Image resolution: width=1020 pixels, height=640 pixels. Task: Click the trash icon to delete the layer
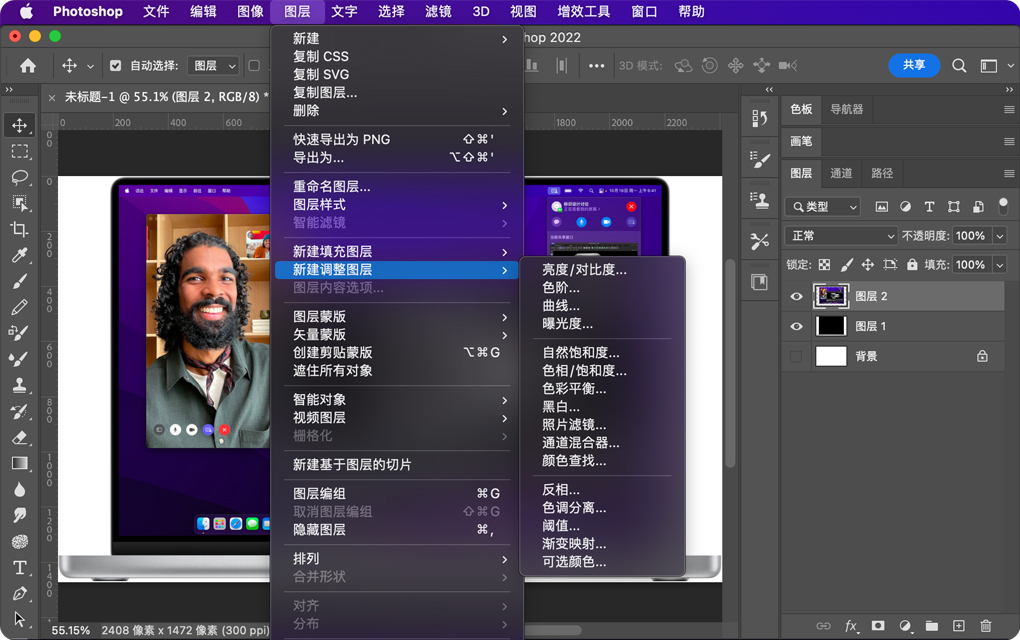tap(985, 626)
